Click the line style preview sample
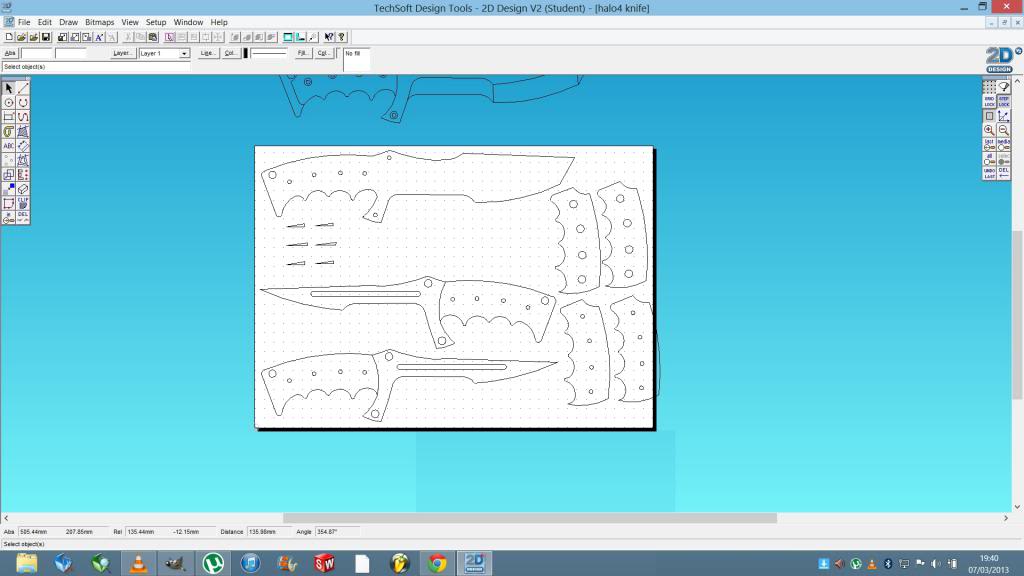Screen dimensions: 1024x576 point(269,54)
